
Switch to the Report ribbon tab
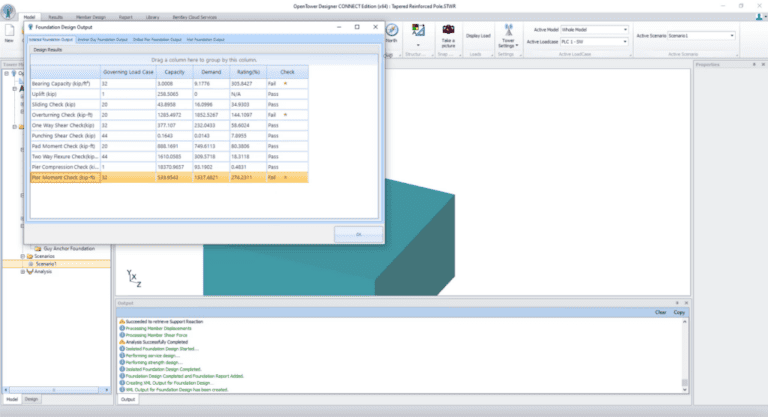tap(125, 17)
